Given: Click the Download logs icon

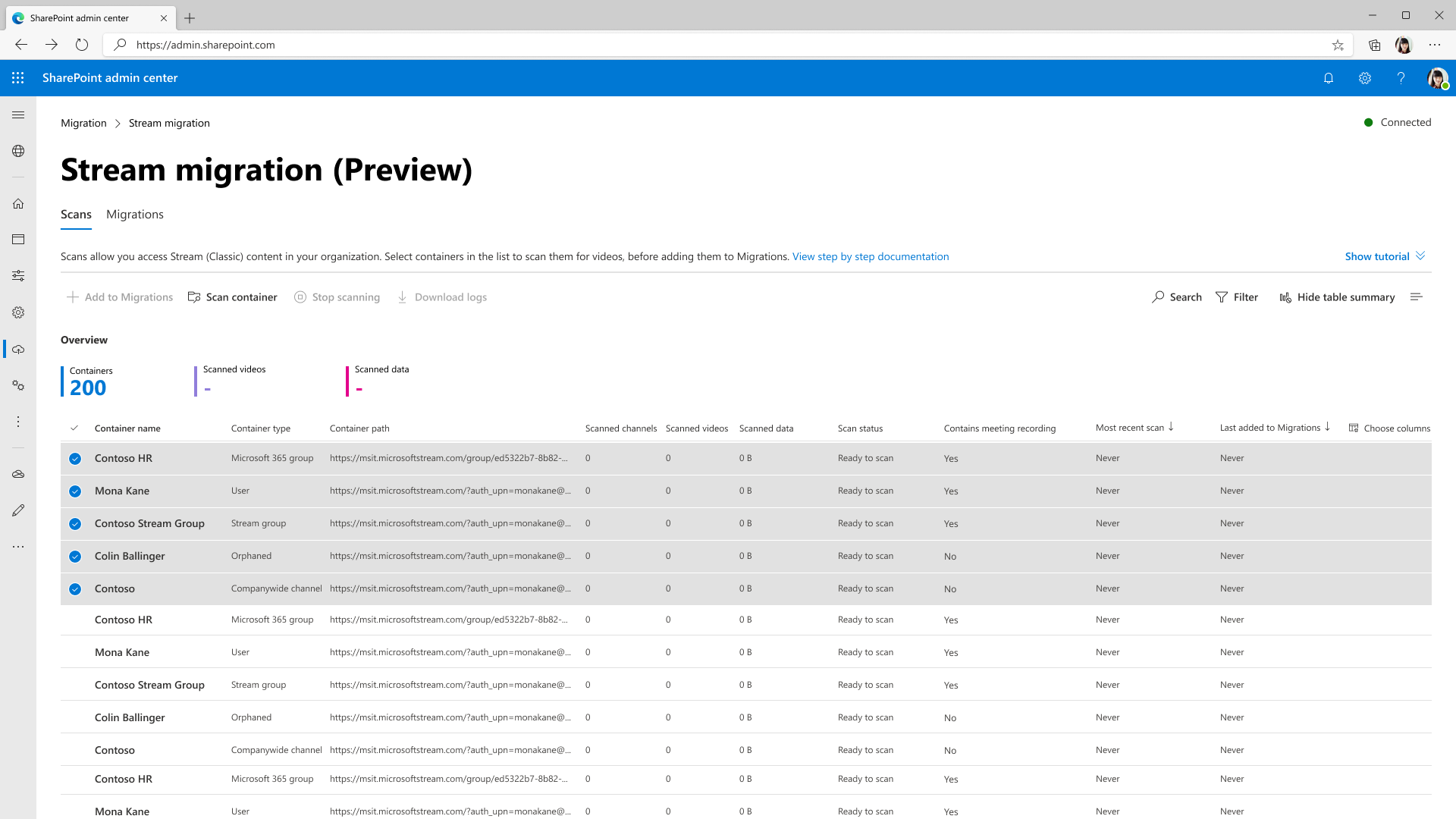Looking at the screenshot, I should tap(402, 297).
